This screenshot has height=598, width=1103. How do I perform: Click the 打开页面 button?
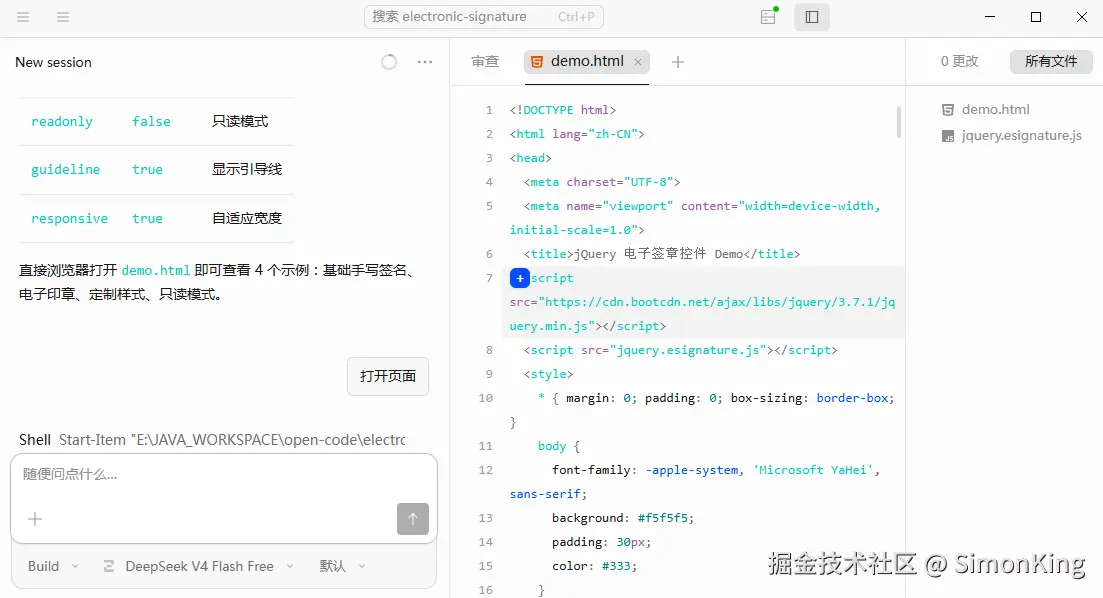tap(388, 376)
